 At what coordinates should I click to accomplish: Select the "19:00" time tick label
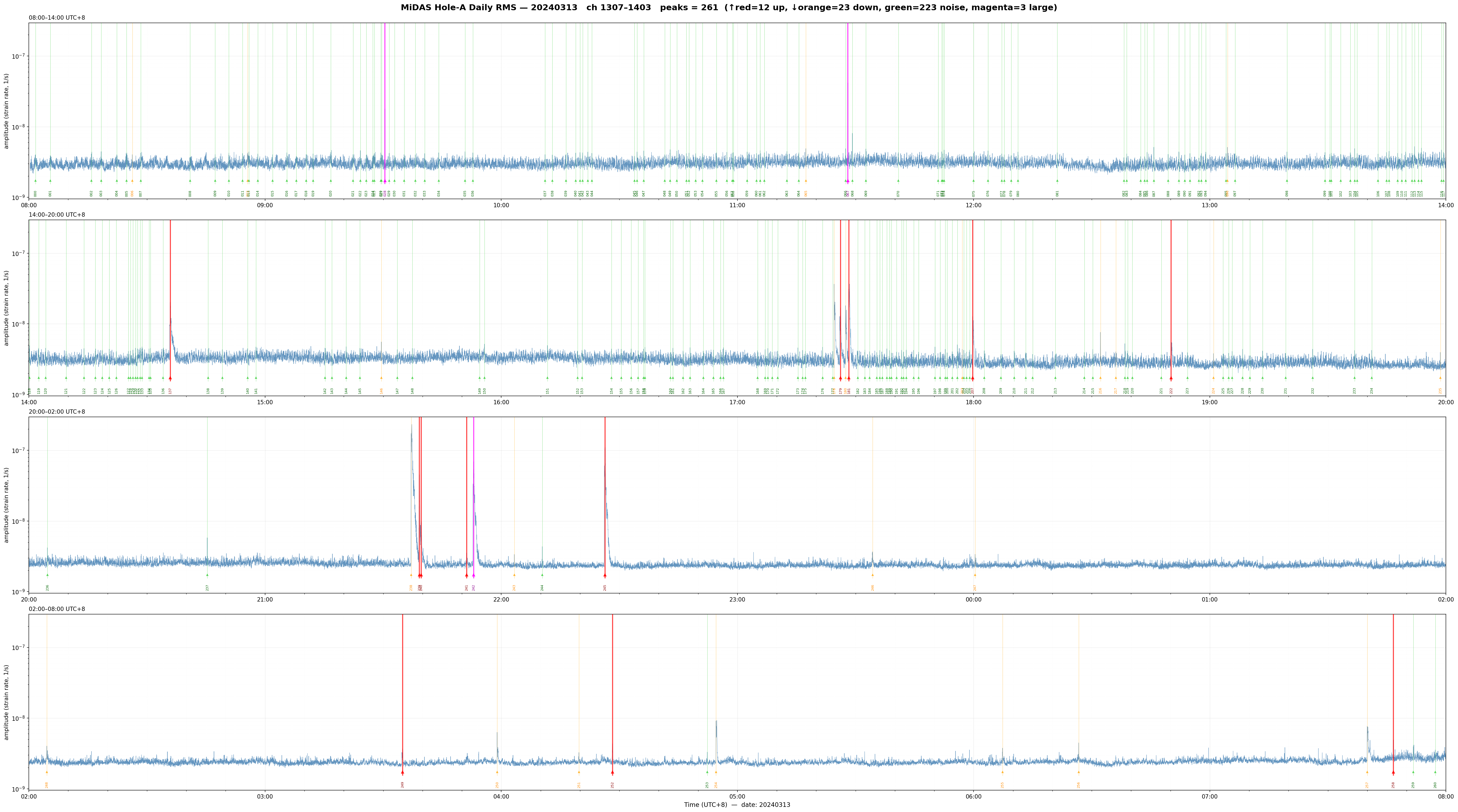pyautogui.click(x=1210, y=402)
